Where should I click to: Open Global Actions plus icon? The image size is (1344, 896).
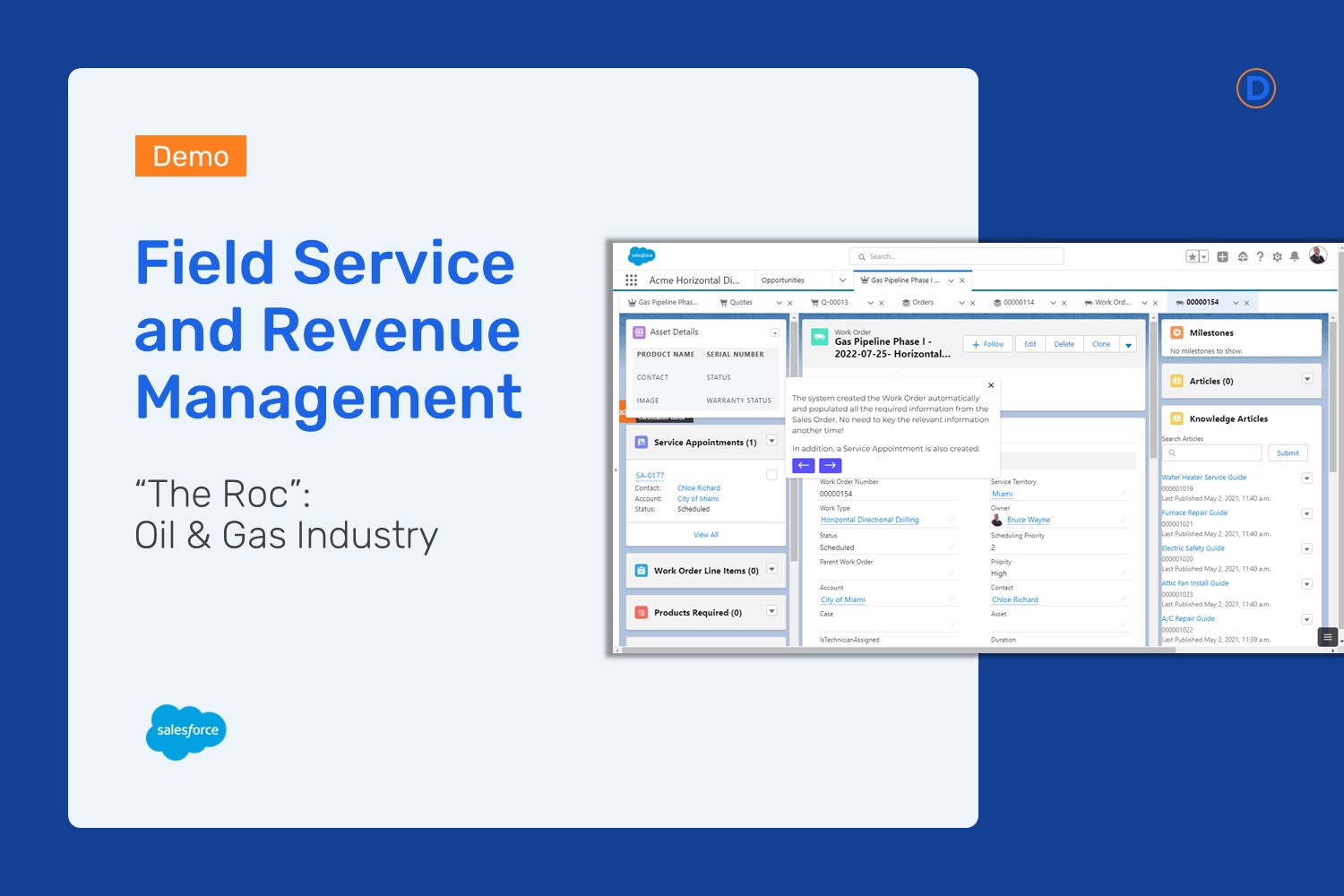pos(1222,256)
